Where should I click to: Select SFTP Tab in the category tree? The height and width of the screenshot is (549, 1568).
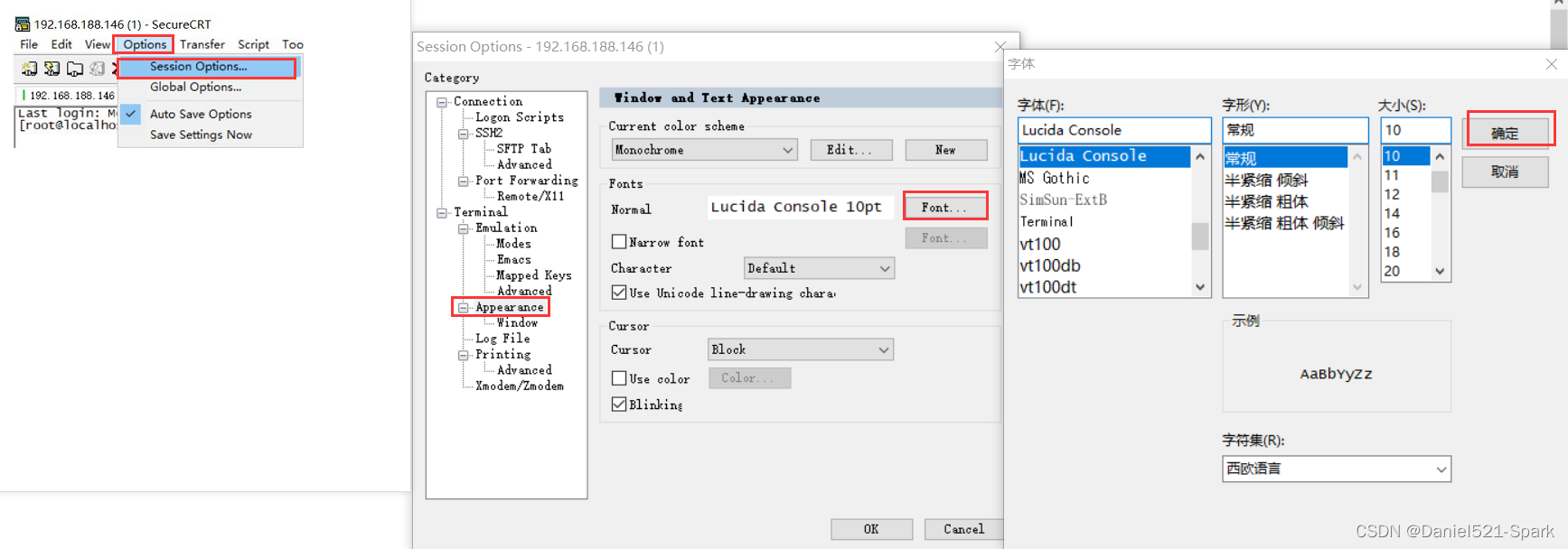click(x=524, y=149)
